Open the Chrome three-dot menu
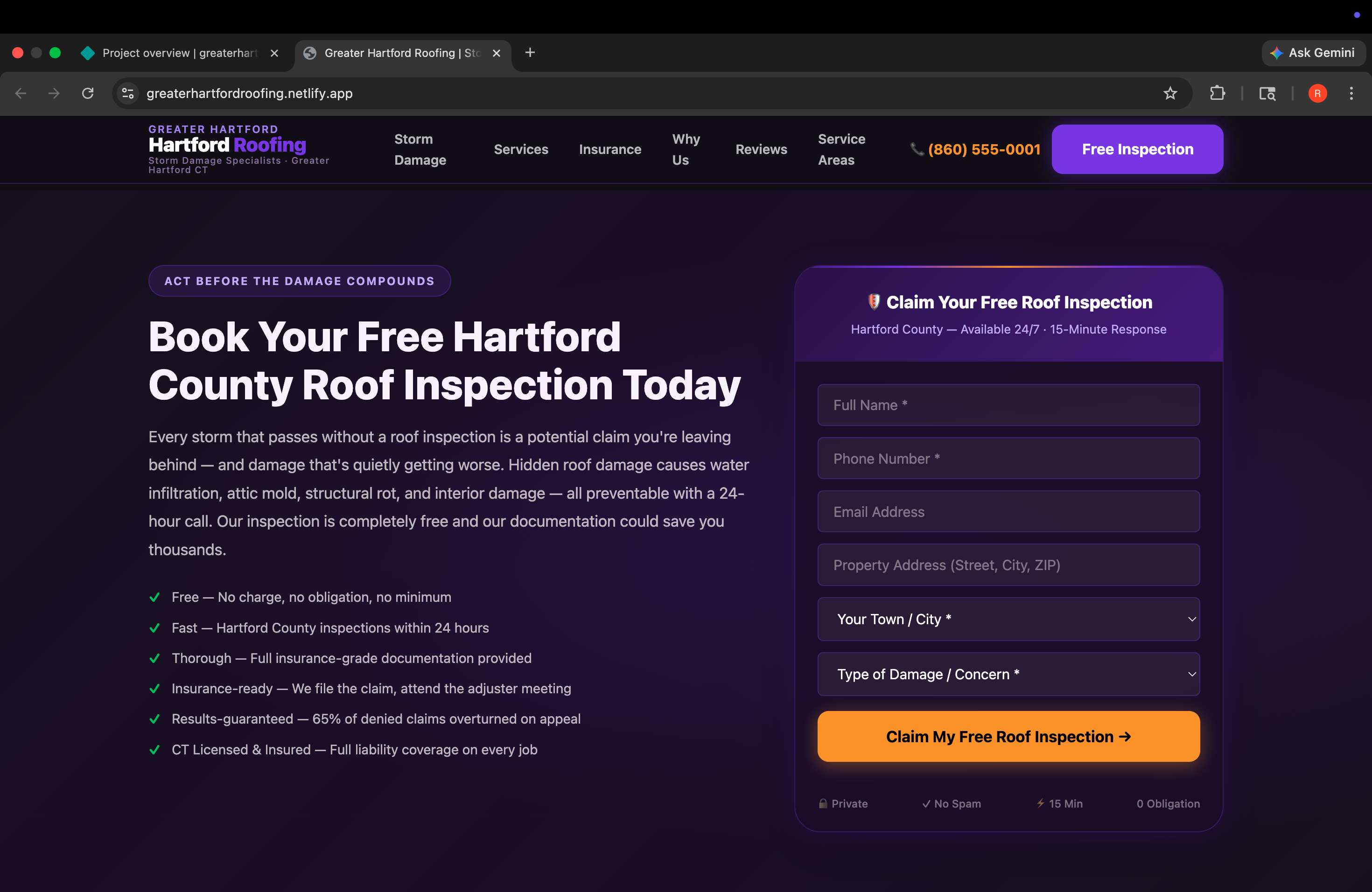Image resolution: width=1372 pixels, height=892 pixels. [1351, 93]
